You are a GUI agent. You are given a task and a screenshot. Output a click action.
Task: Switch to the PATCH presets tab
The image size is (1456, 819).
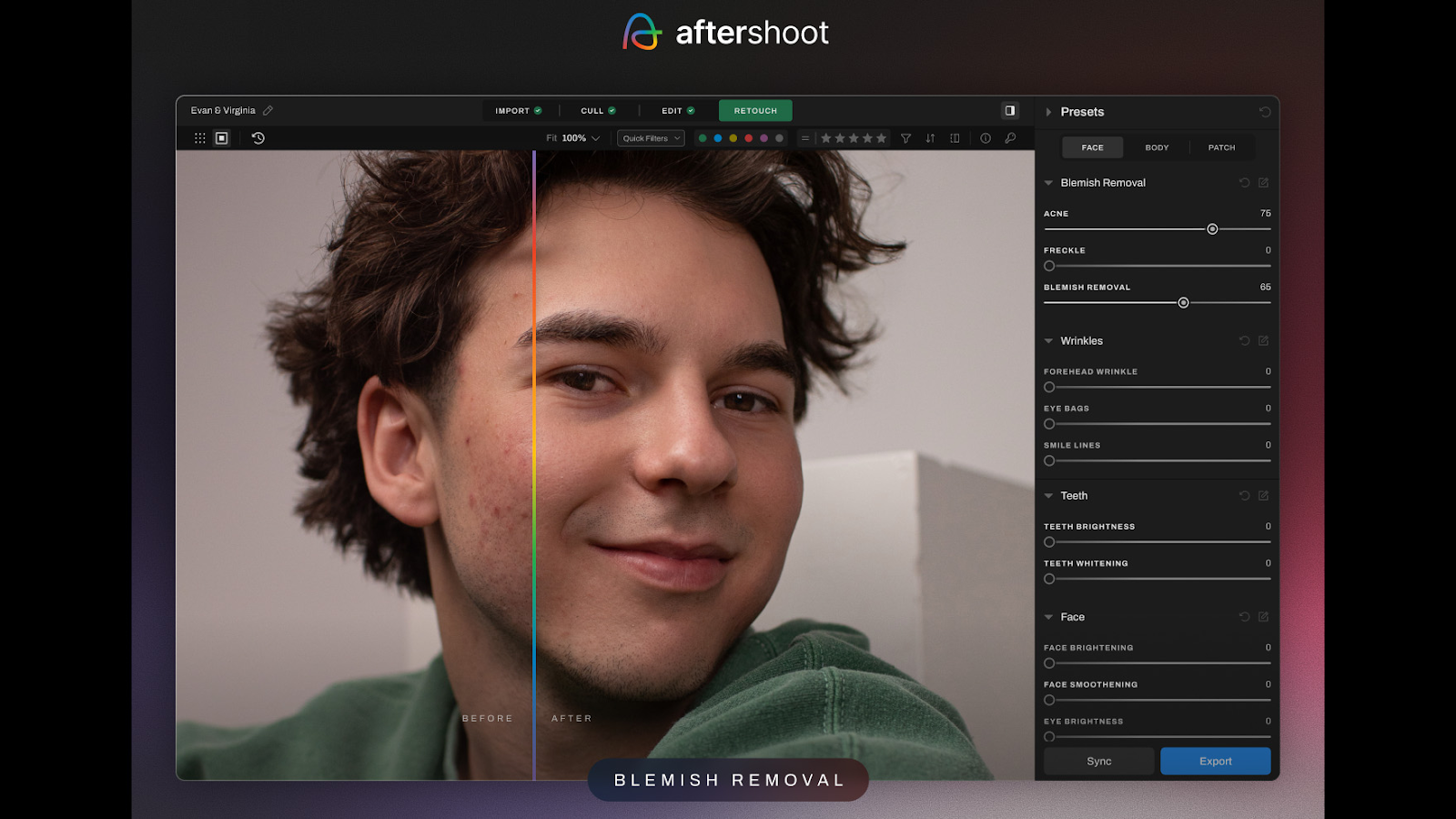click(x=1221, y=147)
